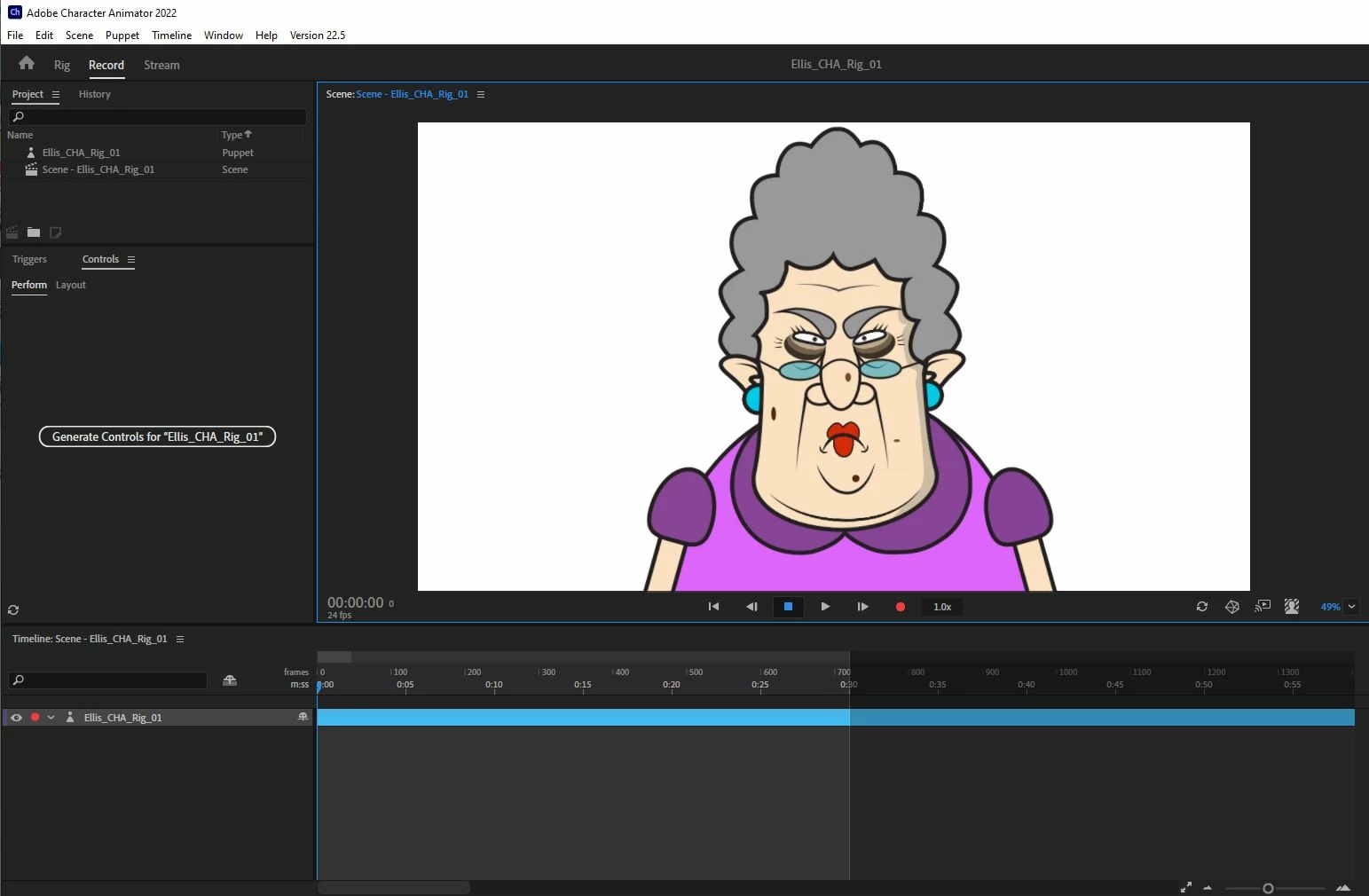Click the Adobe Character Animator app icon
This screenshot has width=1369, height=896.
[x=15, y=12]
